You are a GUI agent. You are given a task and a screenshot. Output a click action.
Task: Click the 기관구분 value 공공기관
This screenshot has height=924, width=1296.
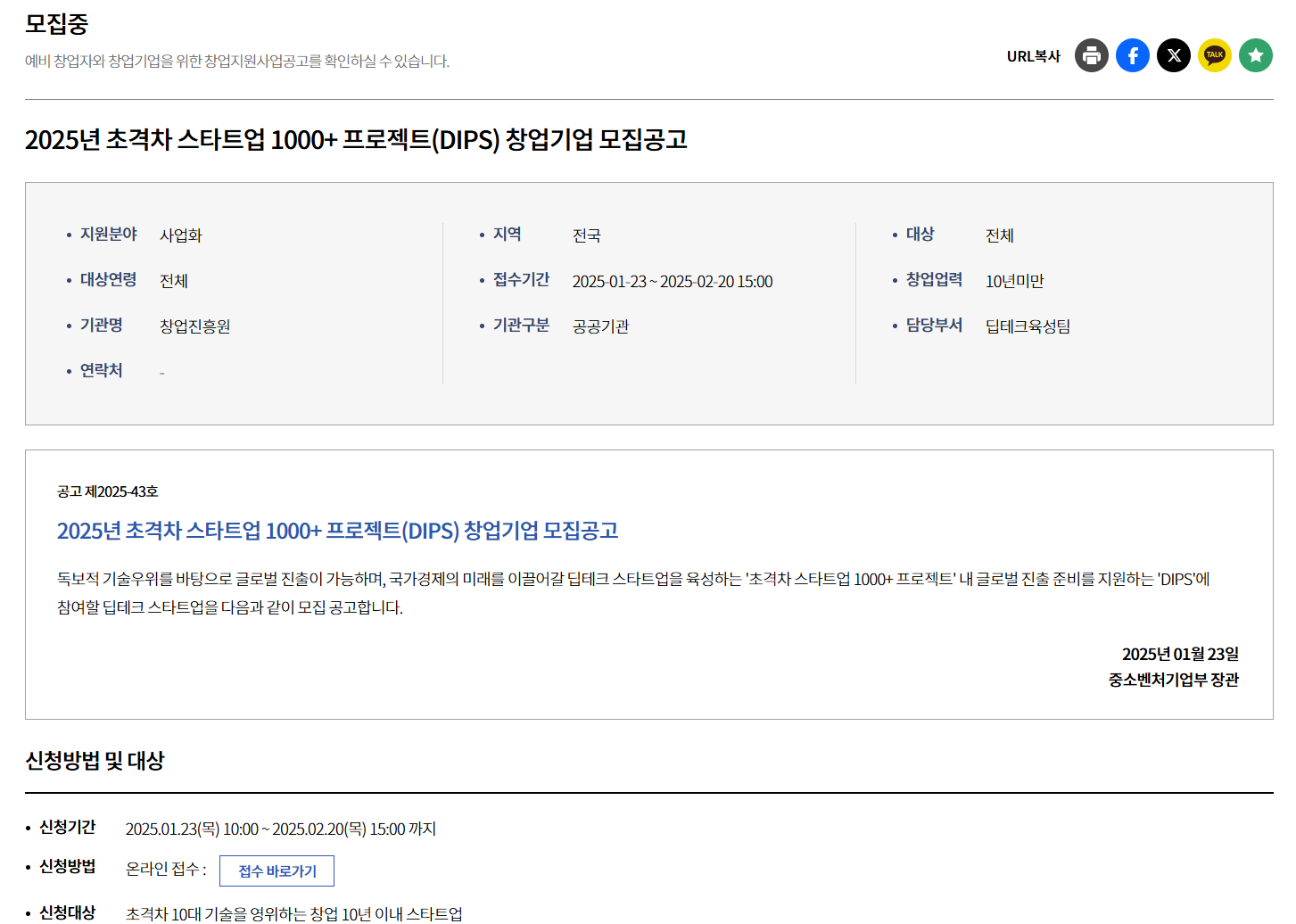pos(601,326)
